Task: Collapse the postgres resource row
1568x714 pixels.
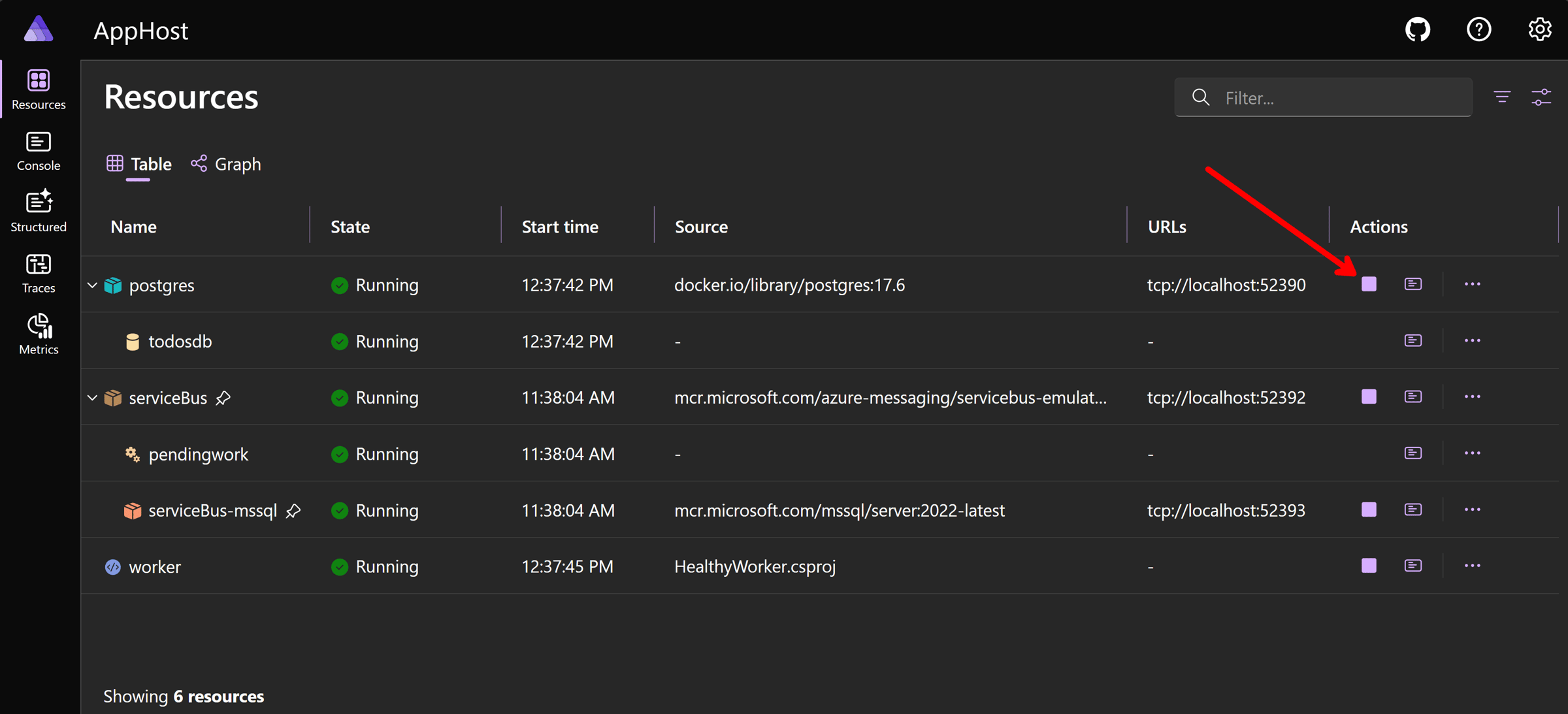Action: click(x=92, y=285)
